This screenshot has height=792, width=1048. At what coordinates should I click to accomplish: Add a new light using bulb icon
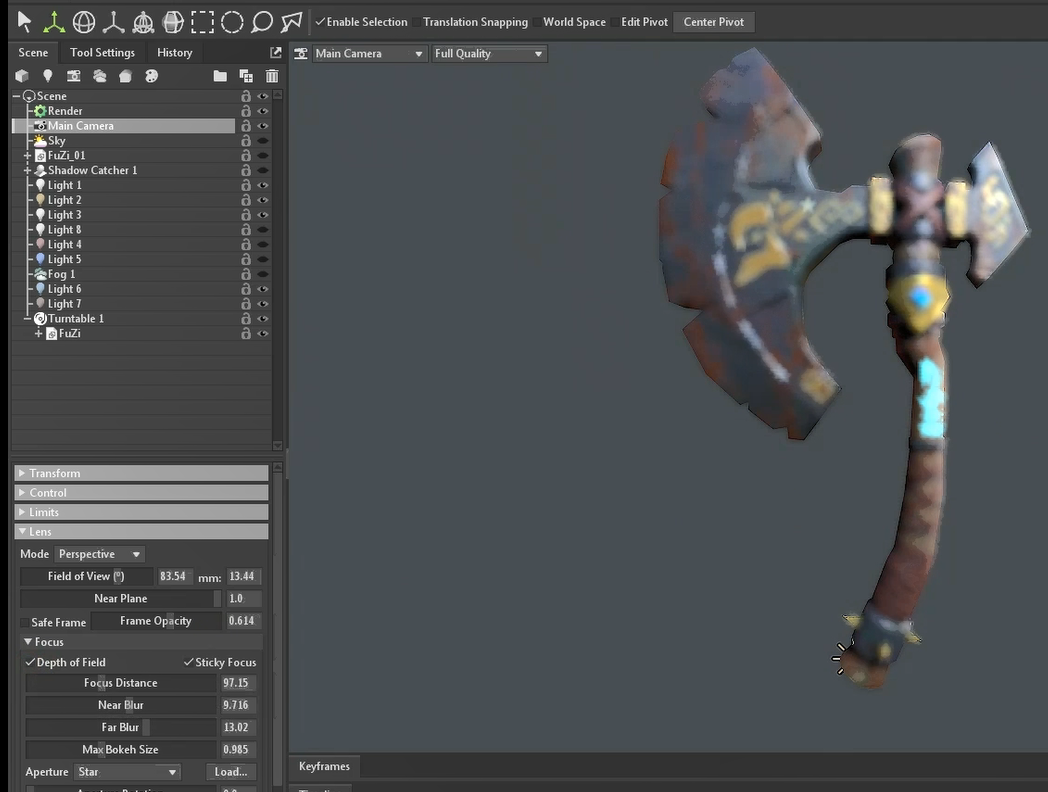(x=47, y=76)
